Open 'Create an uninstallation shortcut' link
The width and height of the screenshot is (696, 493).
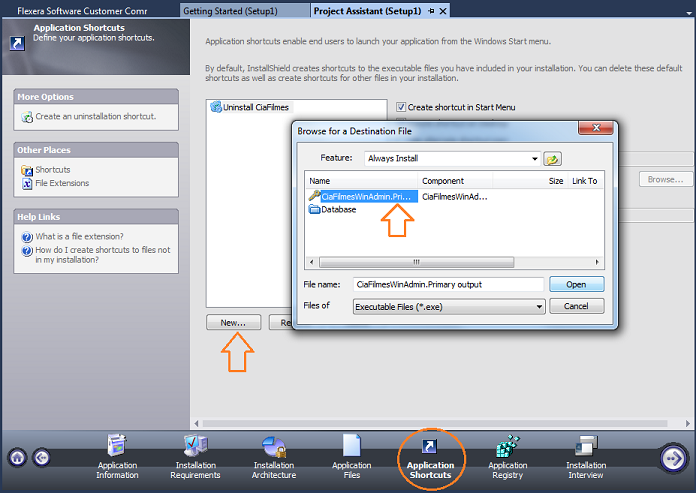pos(96,116)
